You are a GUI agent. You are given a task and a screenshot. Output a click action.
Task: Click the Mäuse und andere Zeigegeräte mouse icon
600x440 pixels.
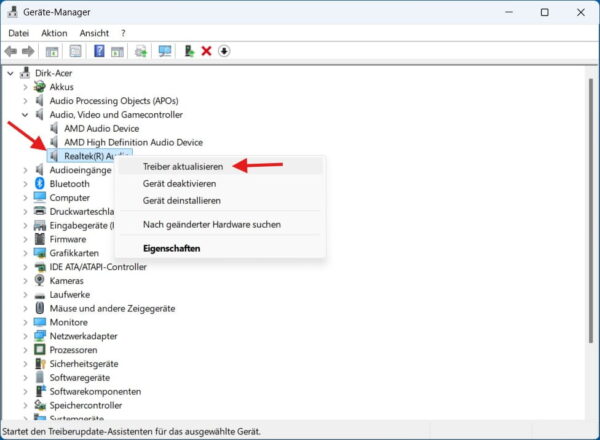39,308
